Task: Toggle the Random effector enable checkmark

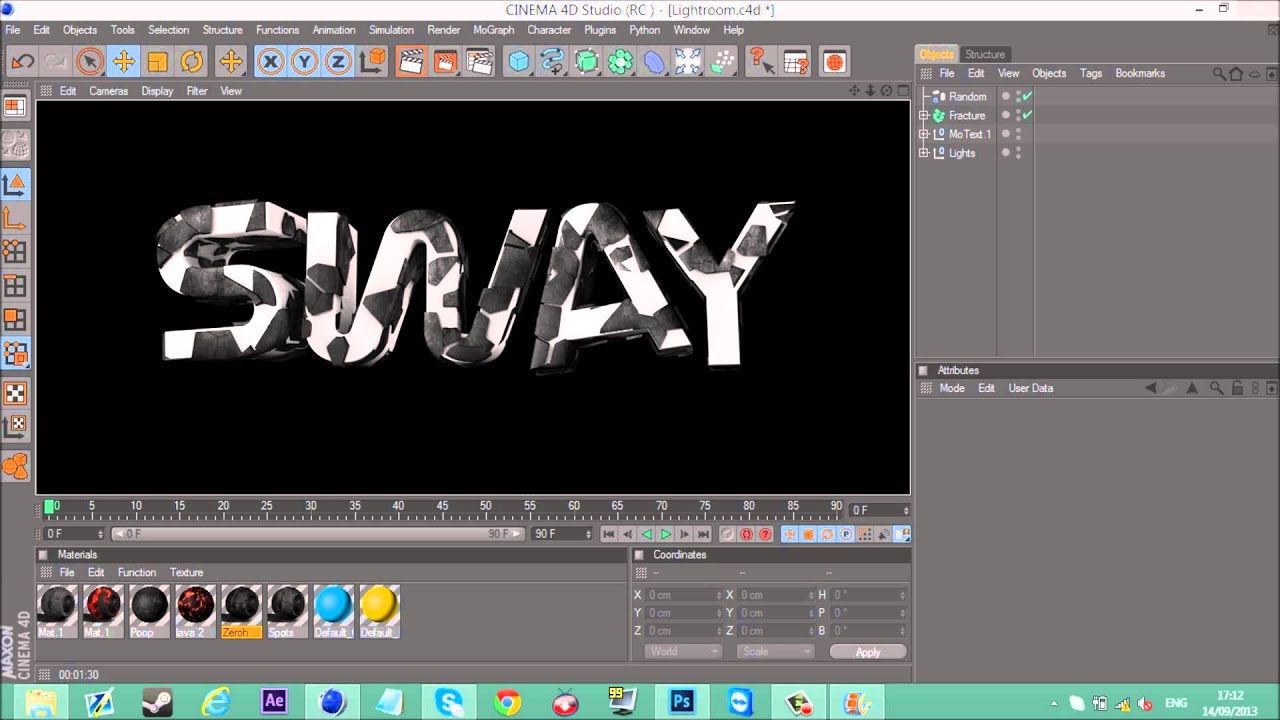Action: pos(1027,96)
